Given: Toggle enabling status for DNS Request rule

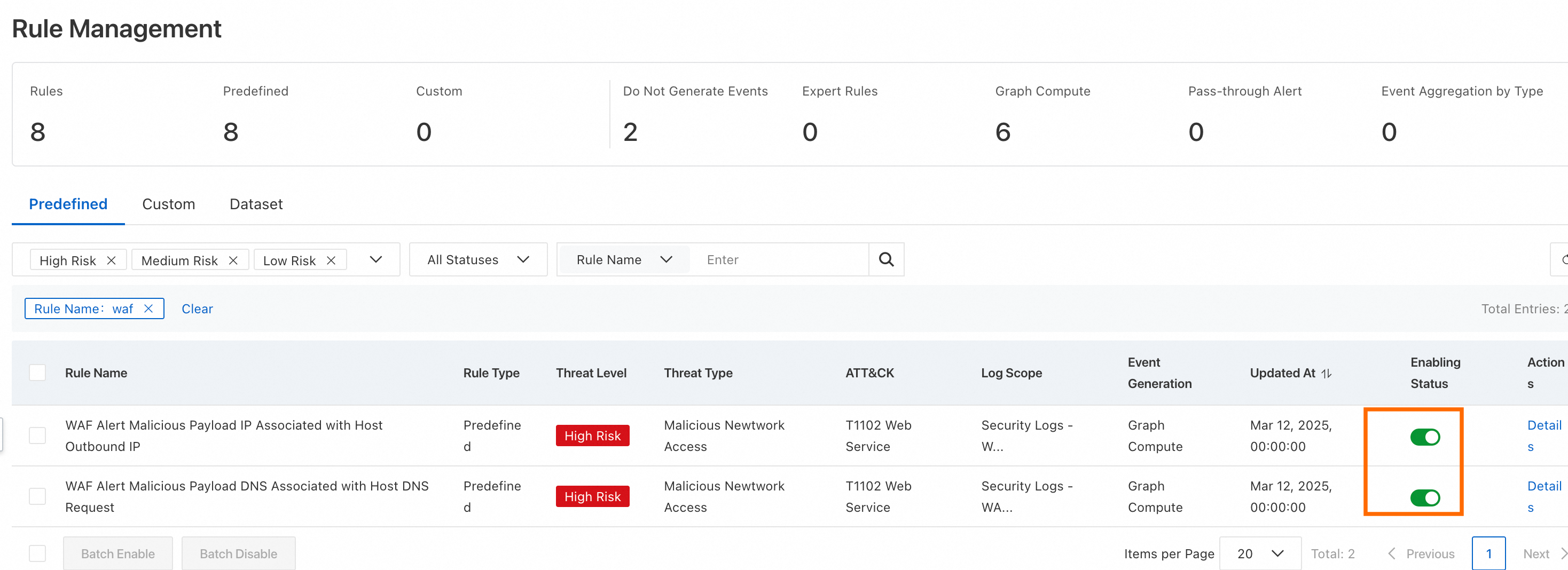Looking at the screenshot, I should (x=1425, y=497).
